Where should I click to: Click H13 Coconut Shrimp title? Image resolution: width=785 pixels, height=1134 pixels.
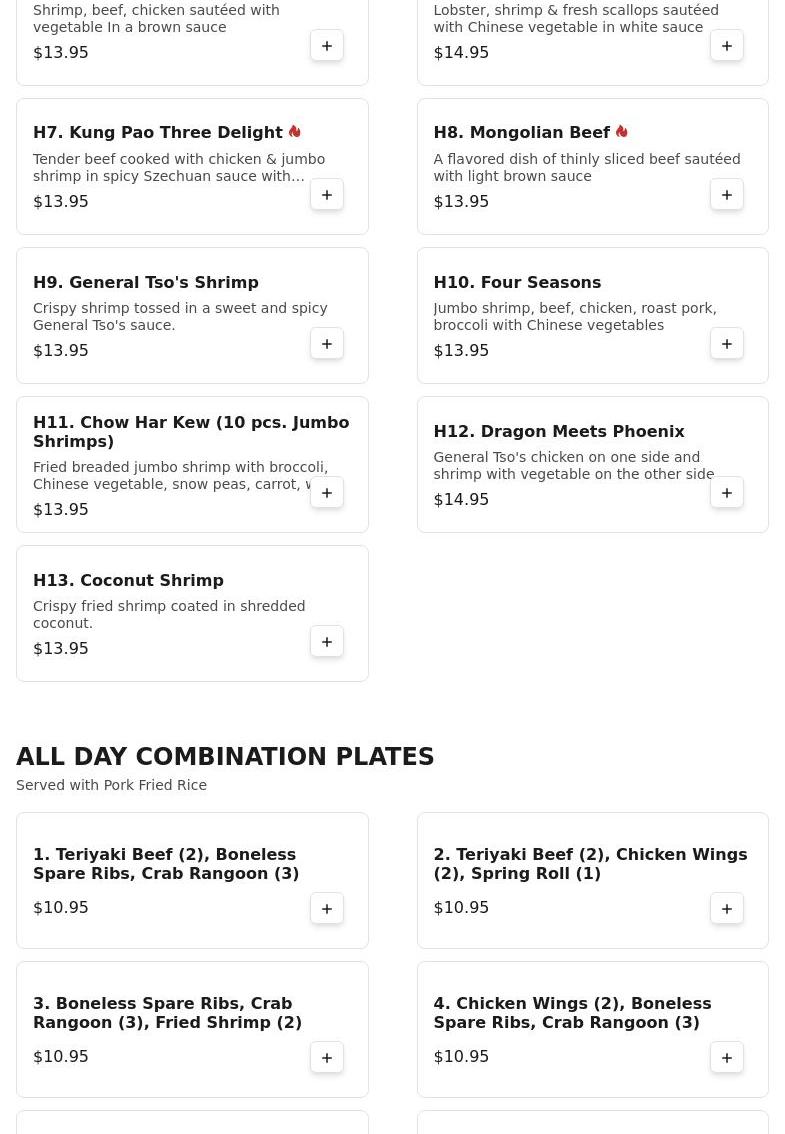tap(128, 581)
